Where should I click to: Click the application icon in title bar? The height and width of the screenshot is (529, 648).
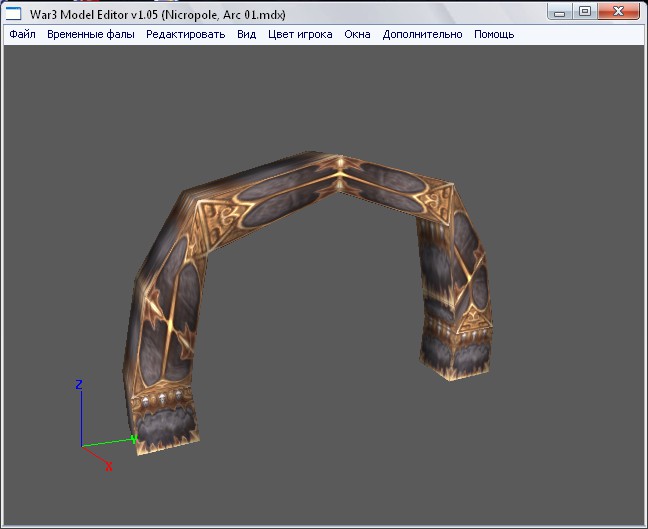[x=13, y=14]
